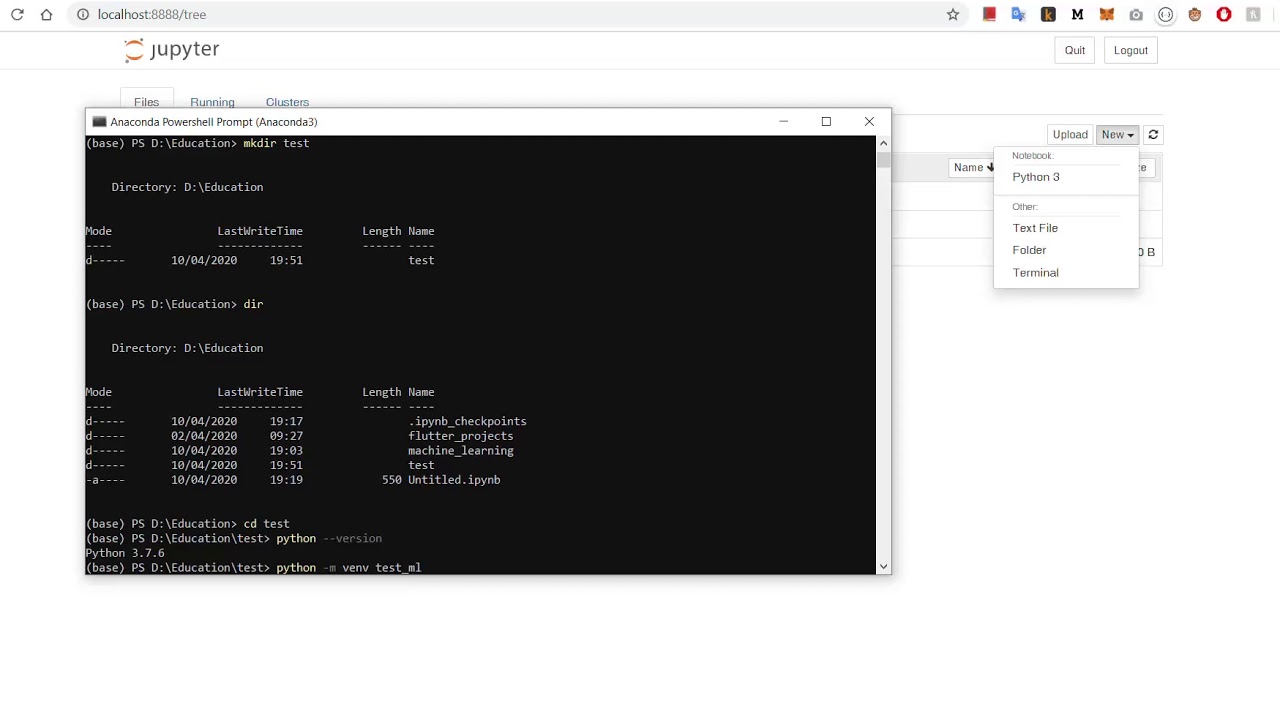This screenshot has height=720, width=1280.
Task: Switch to the Running tab
Action: 212,102
